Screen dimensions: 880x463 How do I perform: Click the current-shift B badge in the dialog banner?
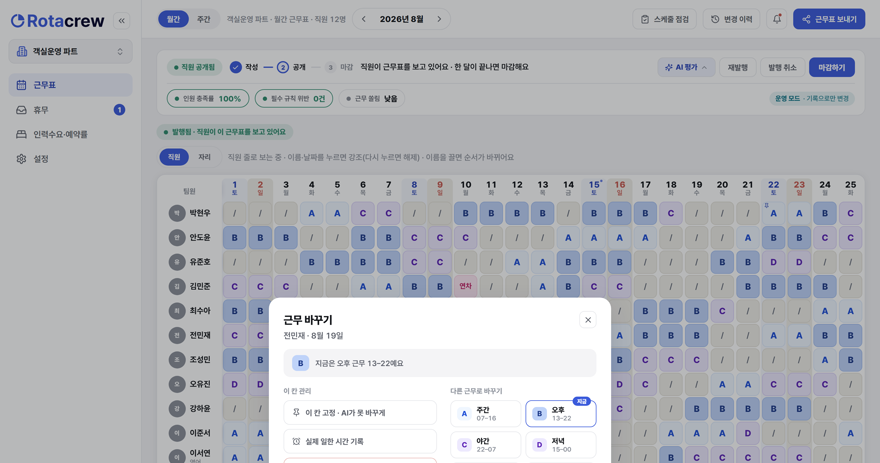(300, 363)
